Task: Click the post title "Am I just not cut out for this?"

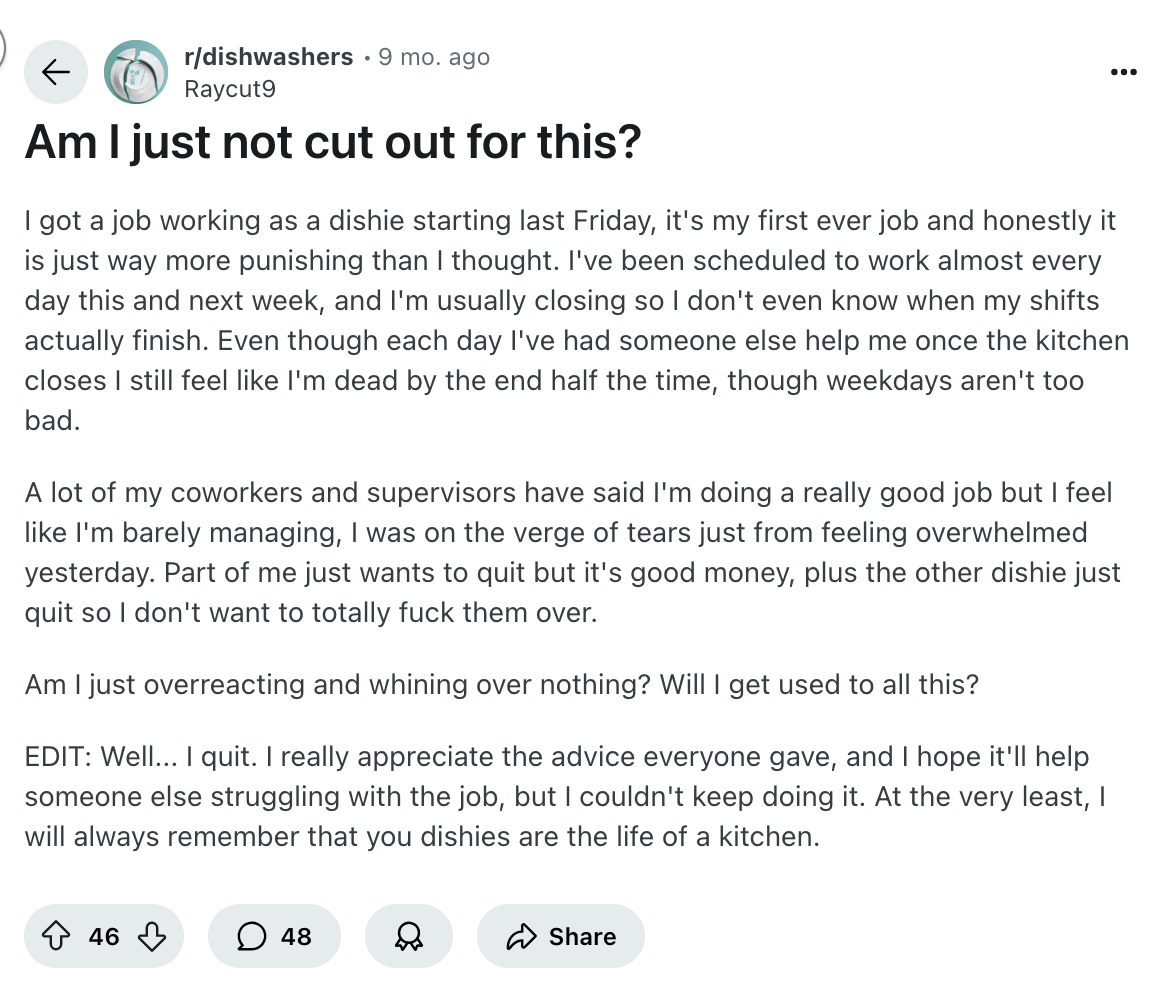Action: (x=332, y=143)
